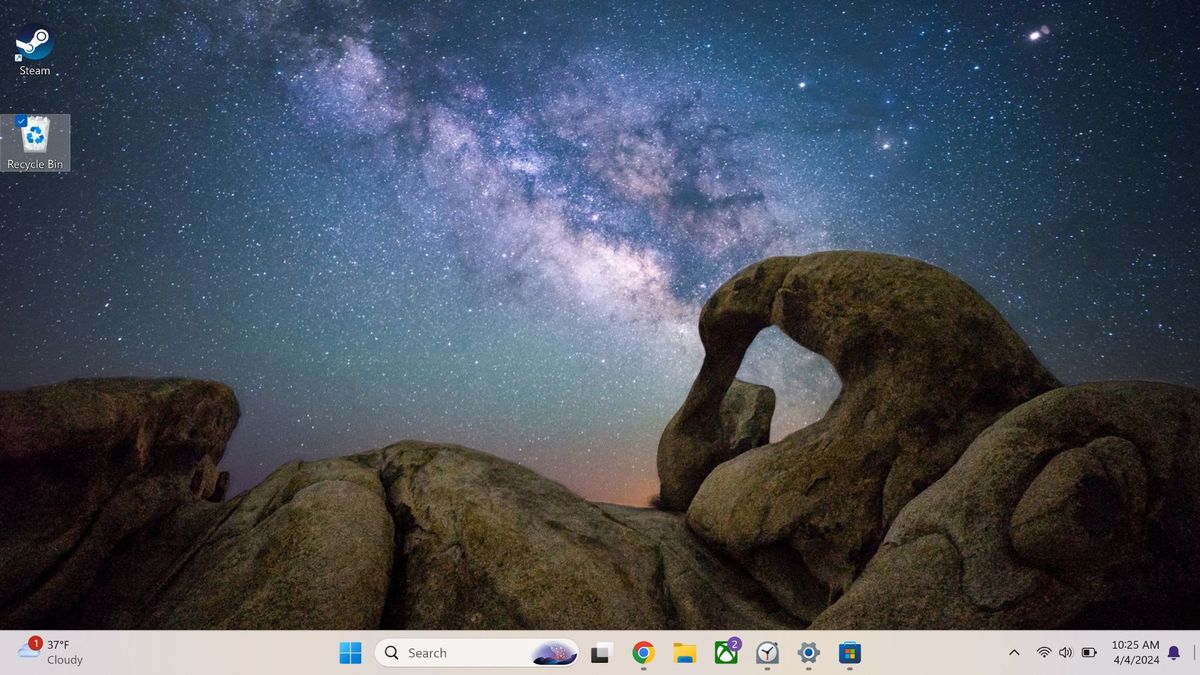Launch Steam from the desktop
Screen dimensions: 1200x675
(33, 45)
